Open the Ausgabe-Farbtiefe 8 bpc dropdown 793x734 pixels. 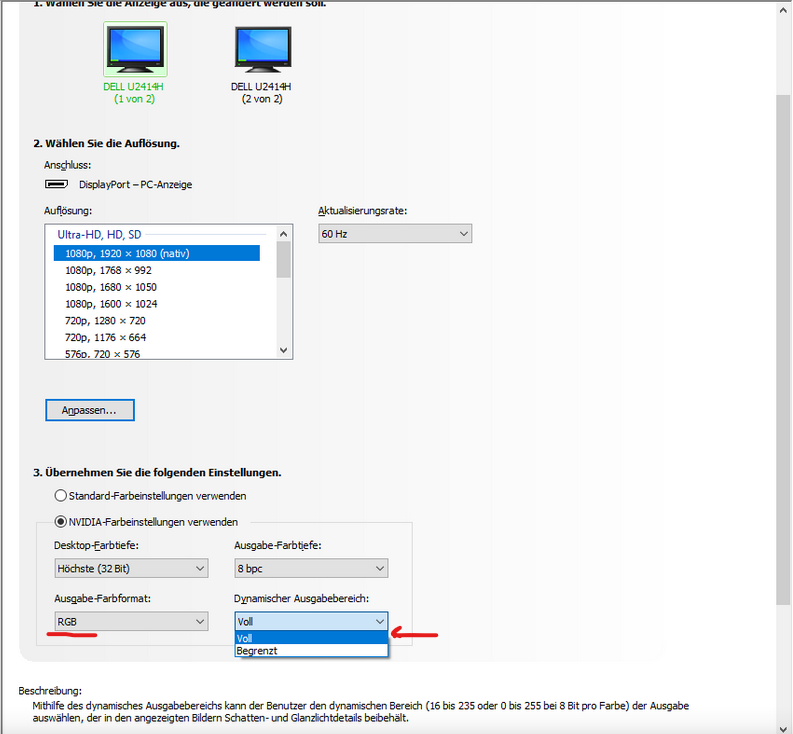click(x=311, y=569)
